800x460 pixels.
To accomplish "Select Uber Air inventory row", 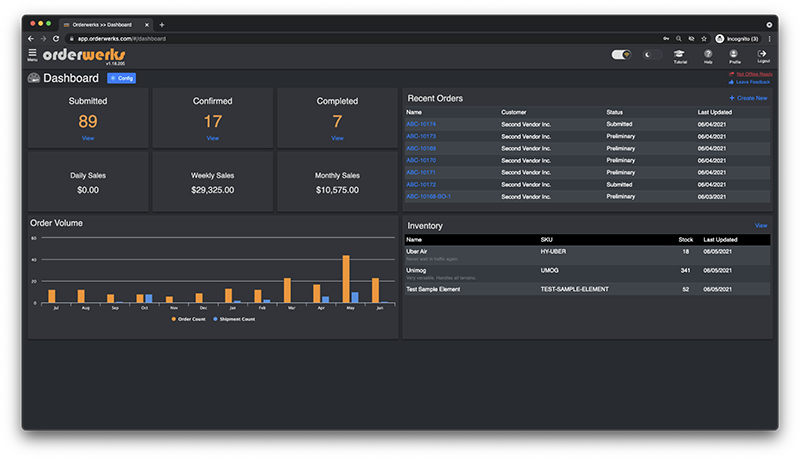I will (x=587, y=255).
